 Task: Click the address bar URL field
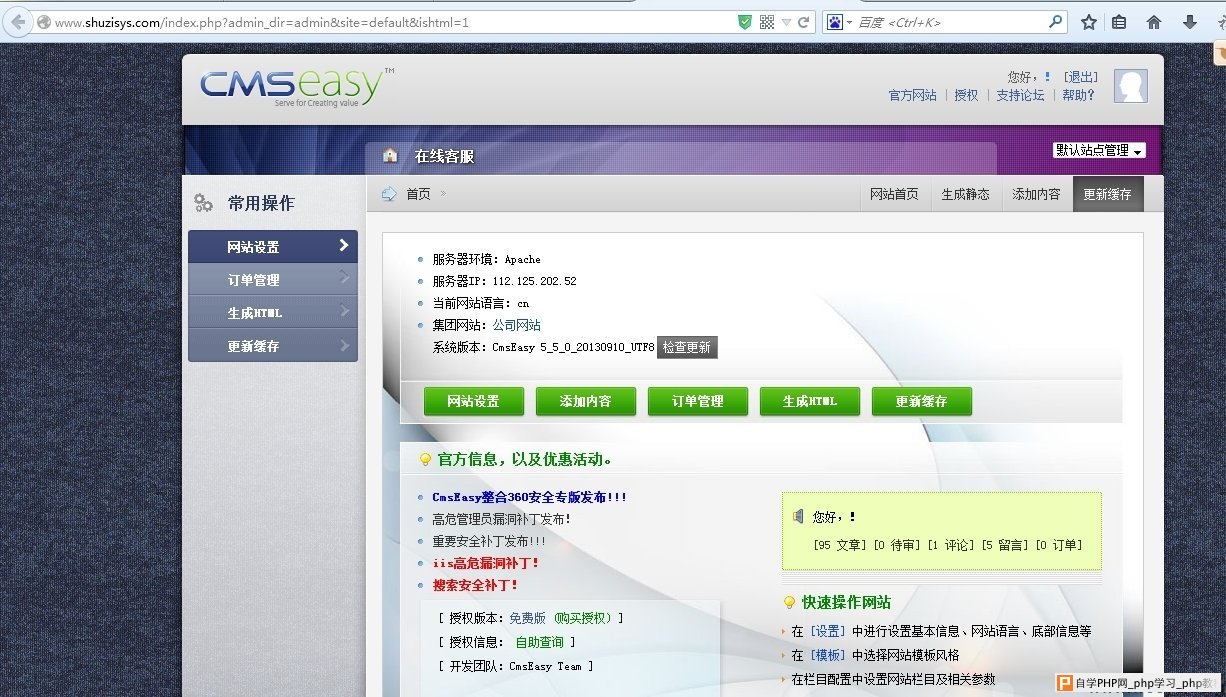click(390, 22)
